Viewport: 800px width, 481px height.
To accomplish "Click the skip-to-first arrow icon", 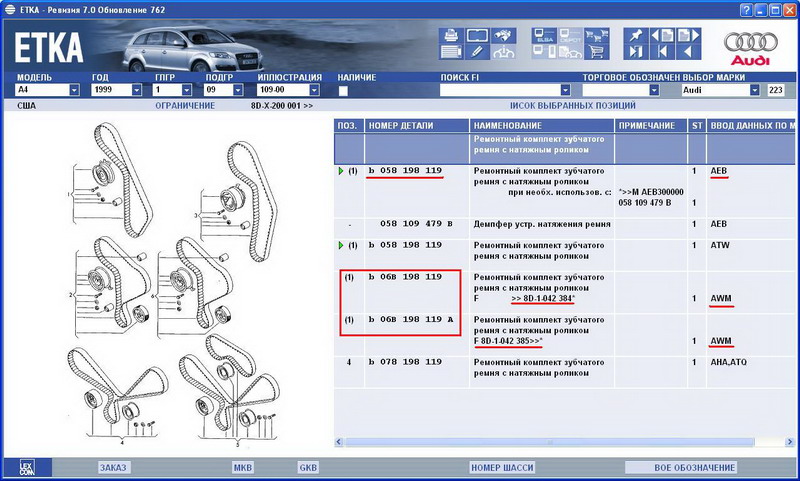I will (x=662, y=52).
